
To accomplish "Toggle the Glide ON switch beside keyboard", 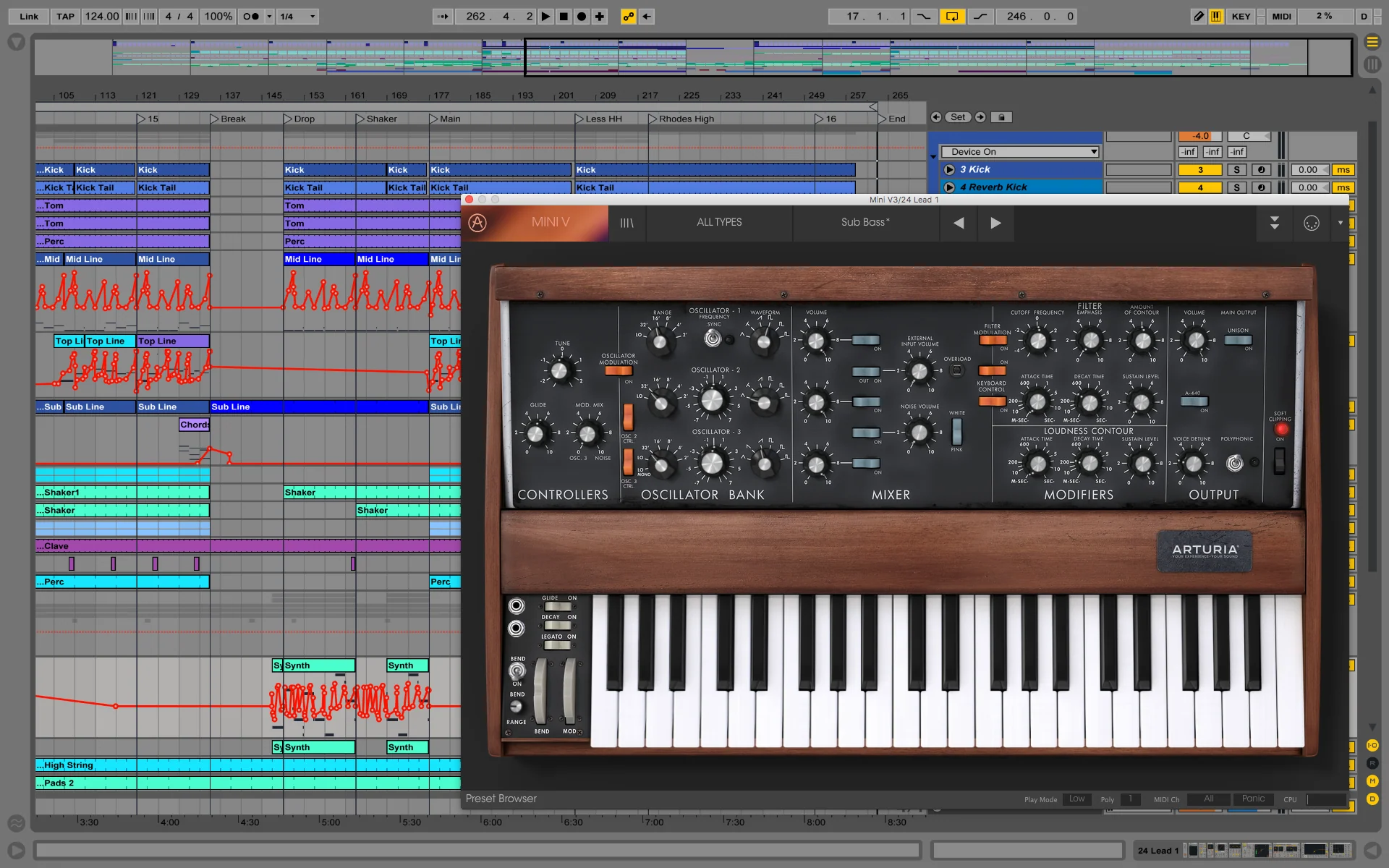I will [557, 607].
